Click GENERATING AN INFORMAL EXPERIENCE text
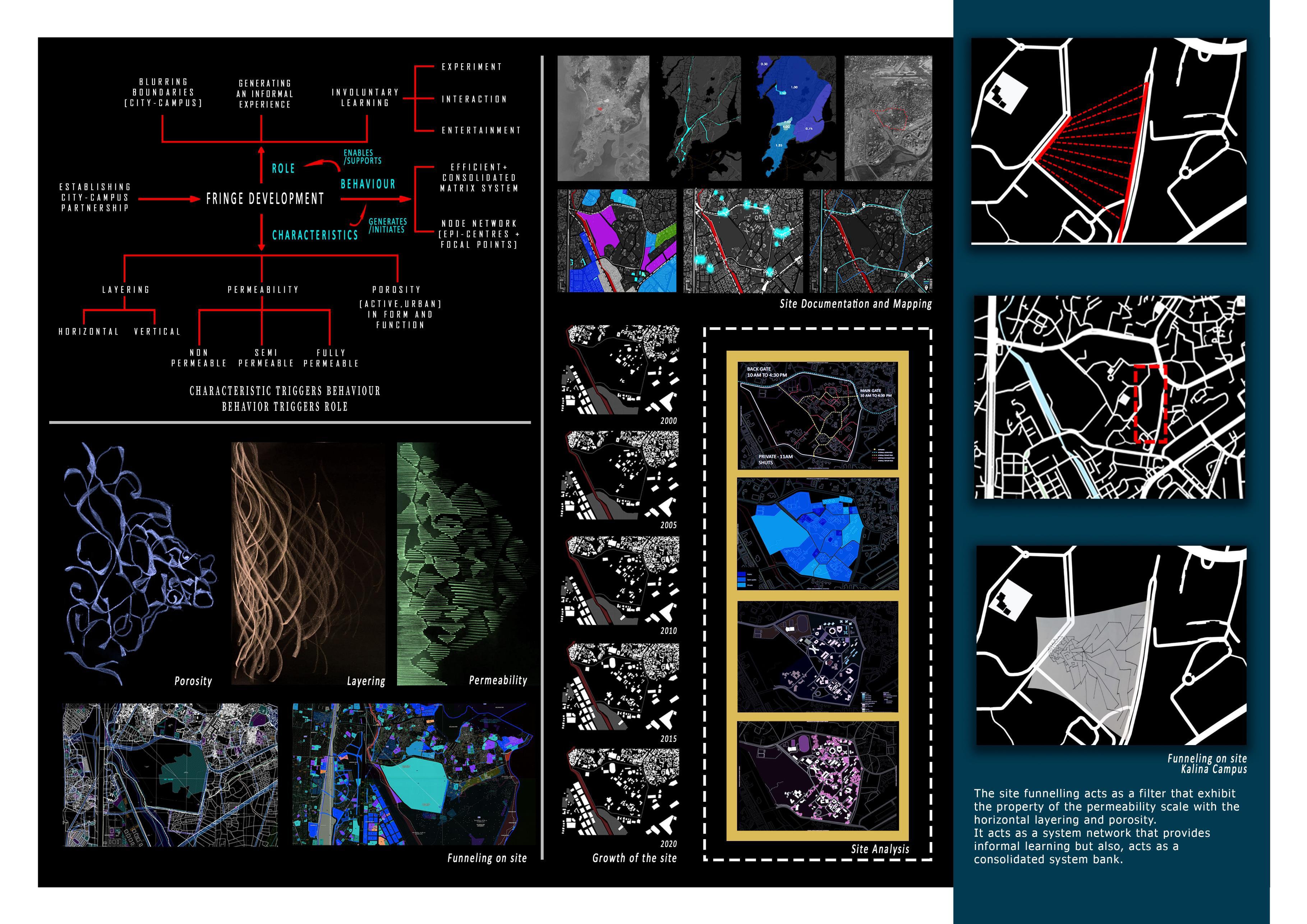This screenshot has width=1307, height=924. click(x=265, y=94)
